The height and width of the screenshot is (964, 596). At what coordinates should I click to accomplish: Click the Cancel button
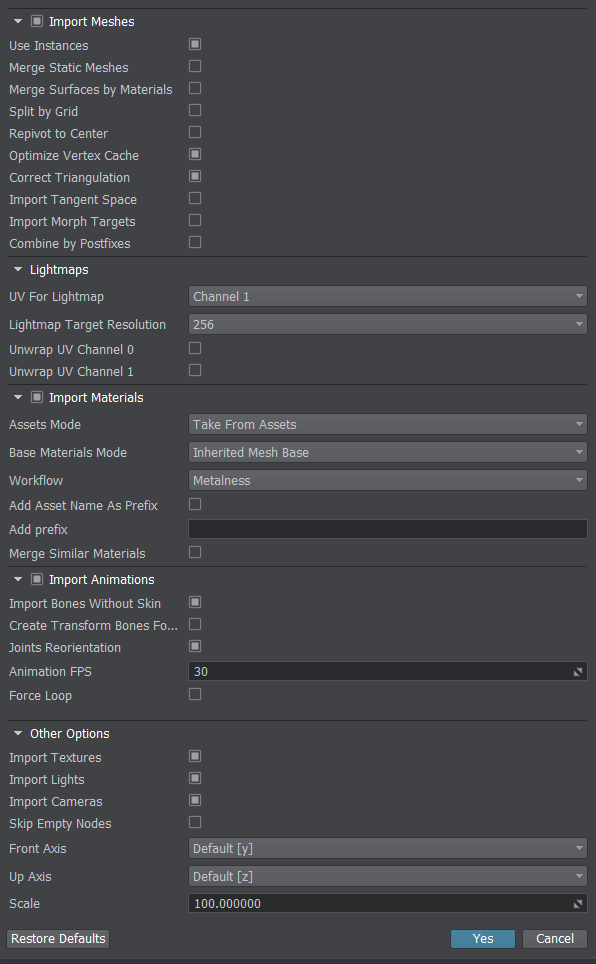[x=555, y=939]
